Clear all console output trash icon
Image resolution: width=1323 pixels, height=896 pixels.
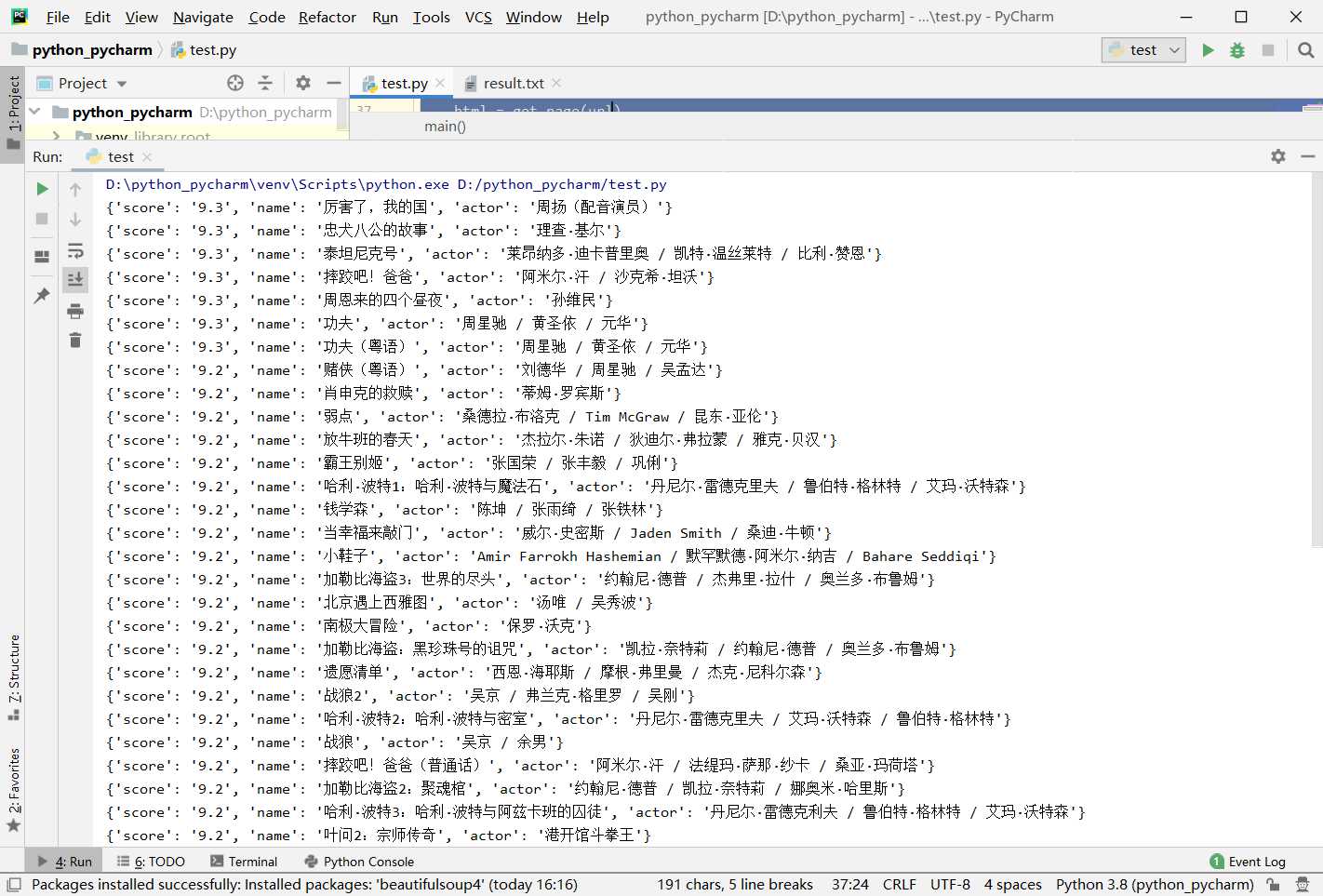tap(75, 341)
